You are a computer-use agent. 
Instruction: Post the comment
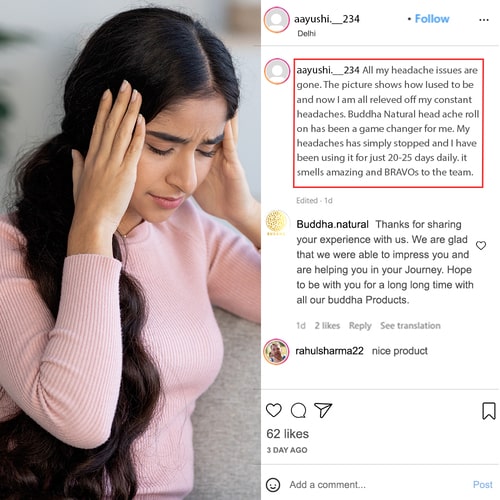point(483,485)
